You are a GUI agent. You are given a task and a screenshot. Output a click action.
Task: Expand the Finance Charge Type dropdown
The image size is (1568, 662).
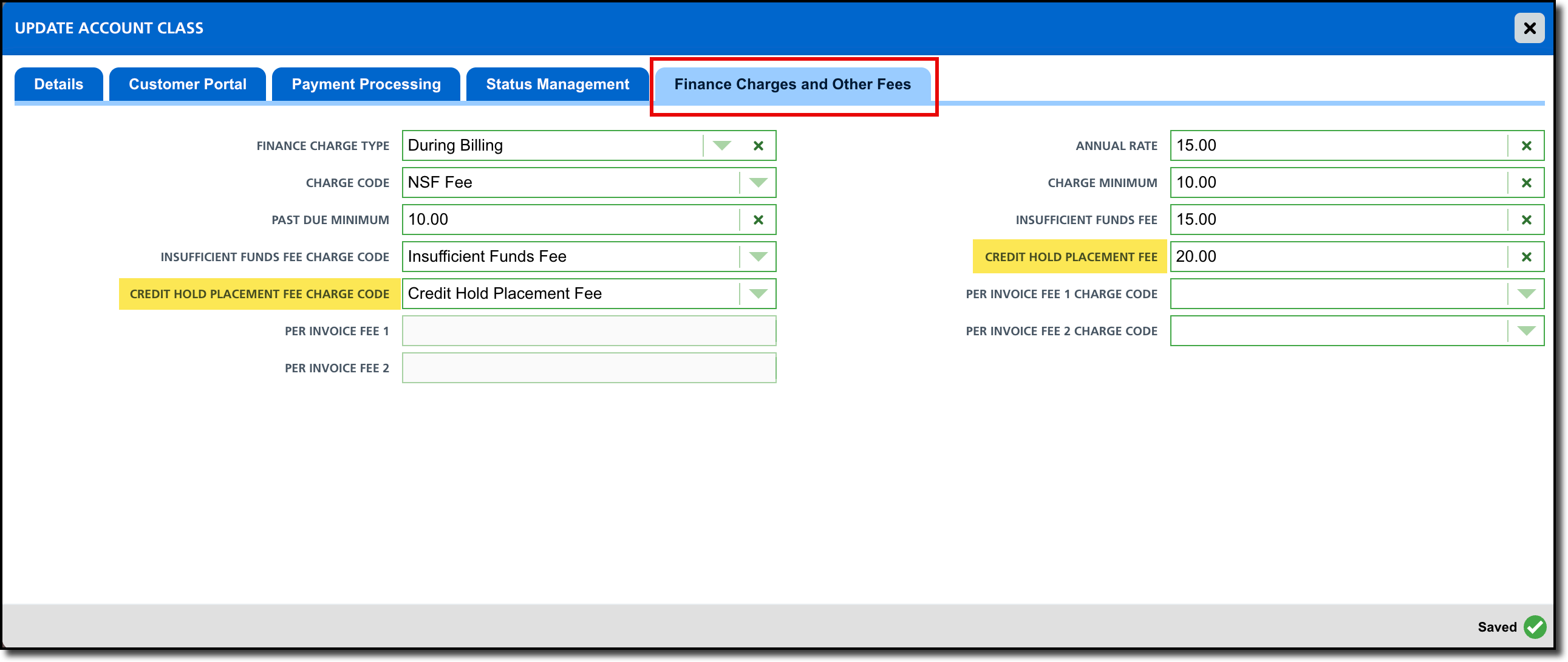(x=721, y=146)
